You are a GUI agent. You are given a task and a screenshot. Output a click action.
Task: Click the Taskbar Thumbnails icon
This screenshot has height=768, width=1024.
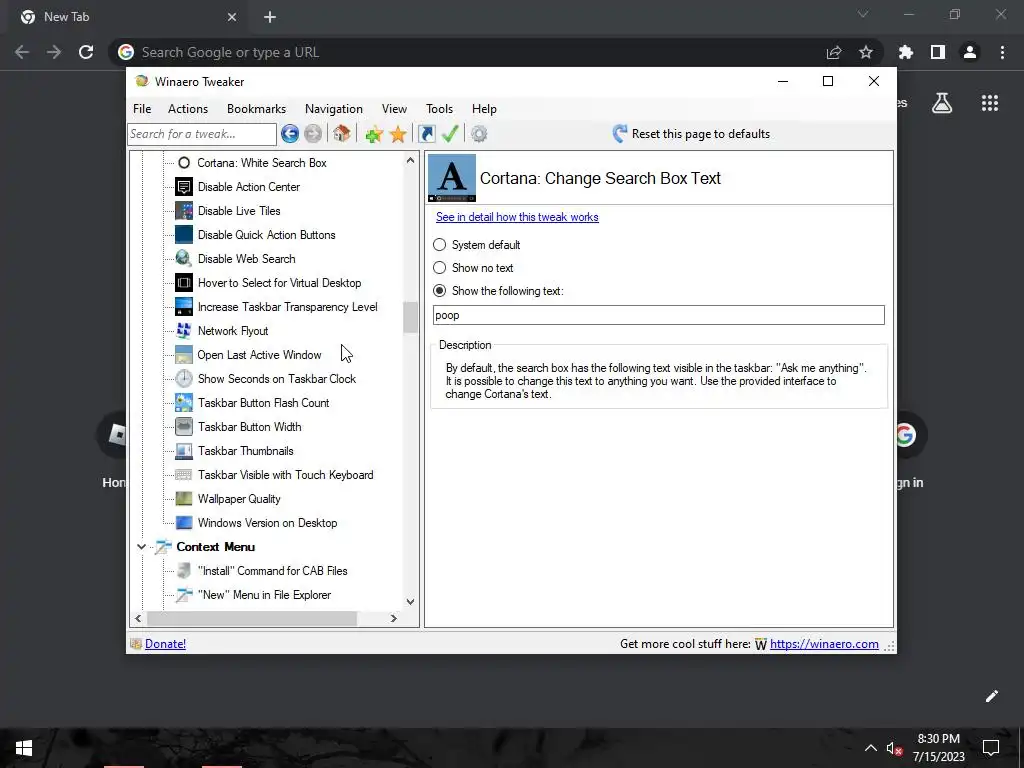(x=184, y=451)
